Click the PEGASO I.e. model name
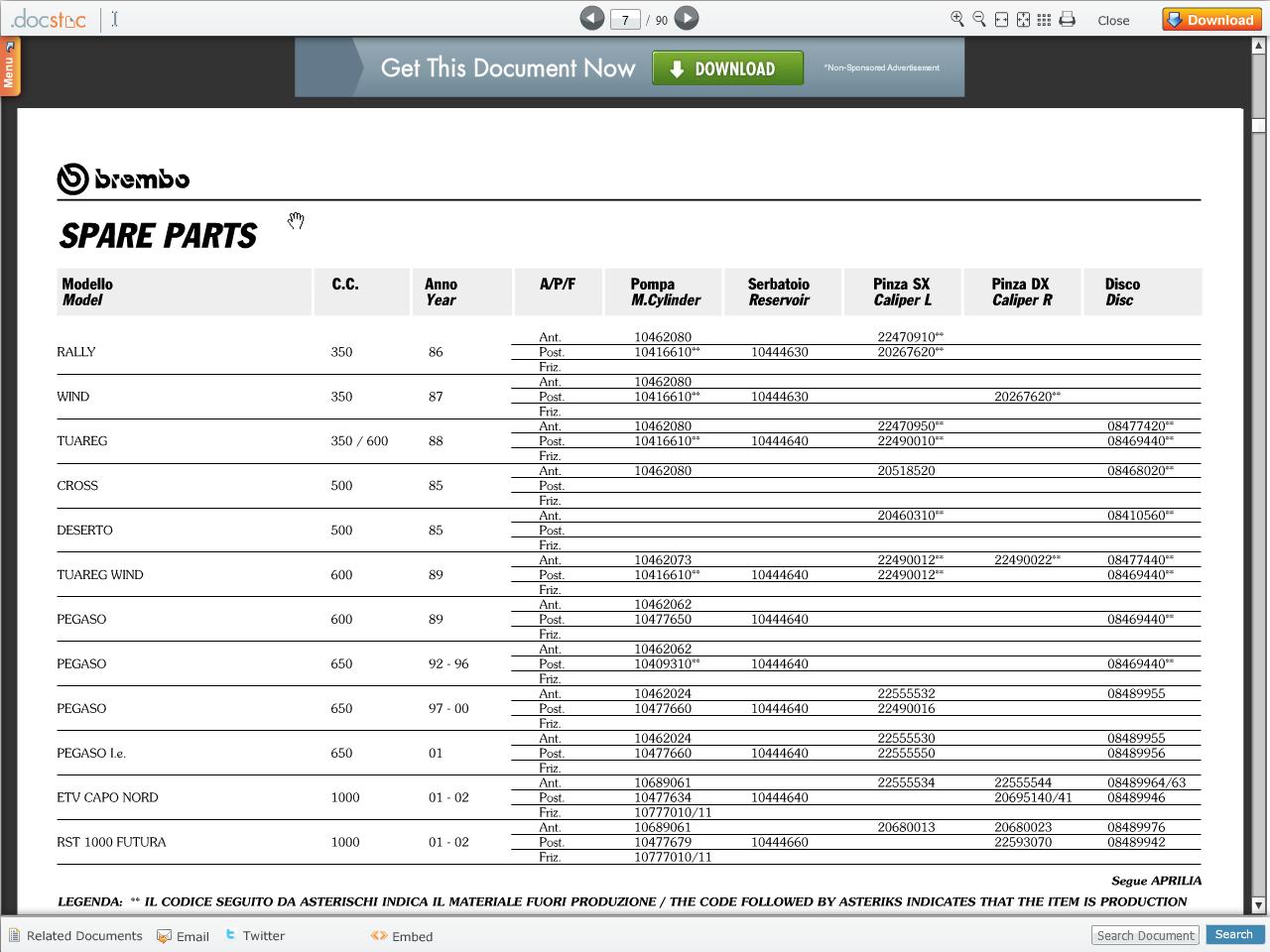The height and width of the screenshot is (952, 1270). (x=91, y=754)
